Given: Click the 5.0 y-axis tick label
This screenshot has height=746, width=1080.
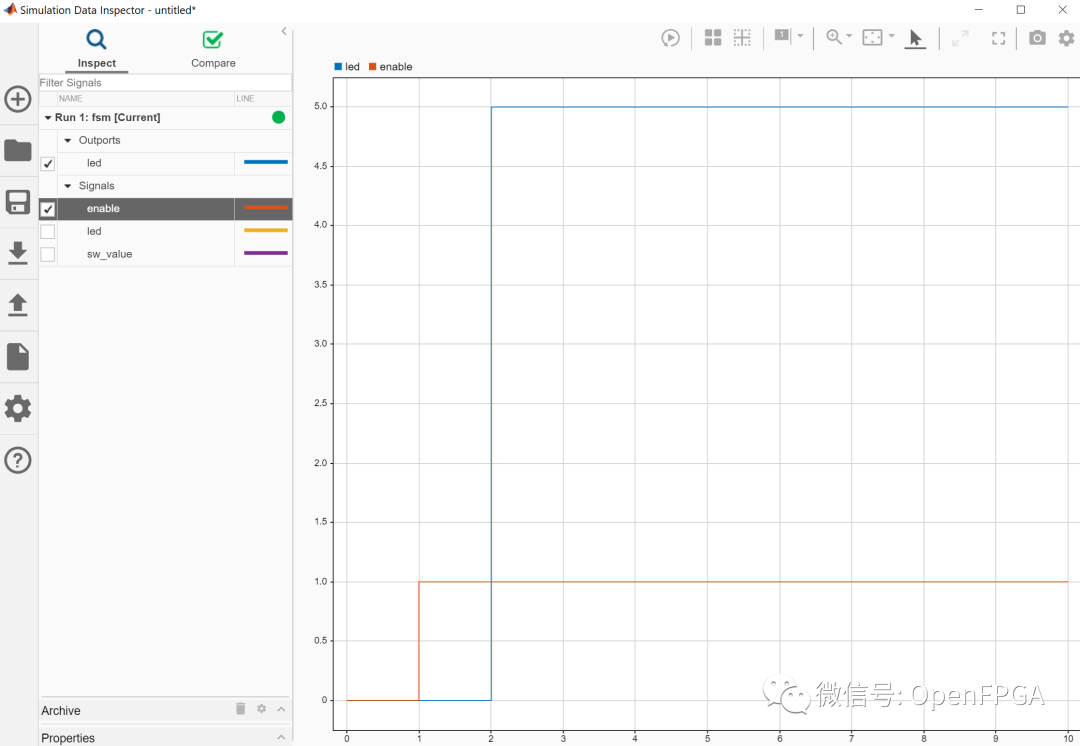Looking at the screenshot, I should click(x=320, y=106).
